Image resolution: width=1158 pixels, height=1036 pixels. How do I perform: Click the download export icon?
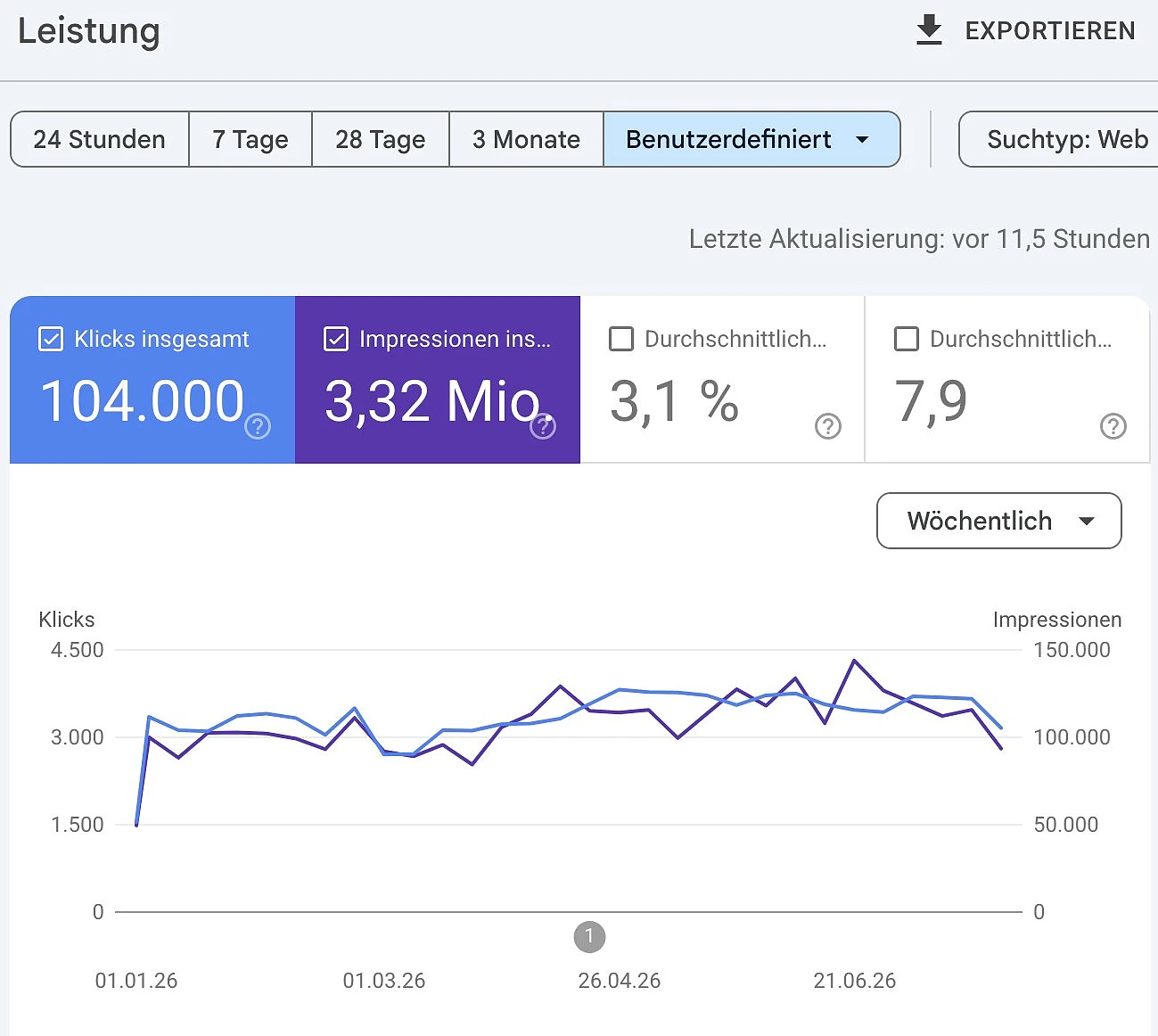click(929, 30)
